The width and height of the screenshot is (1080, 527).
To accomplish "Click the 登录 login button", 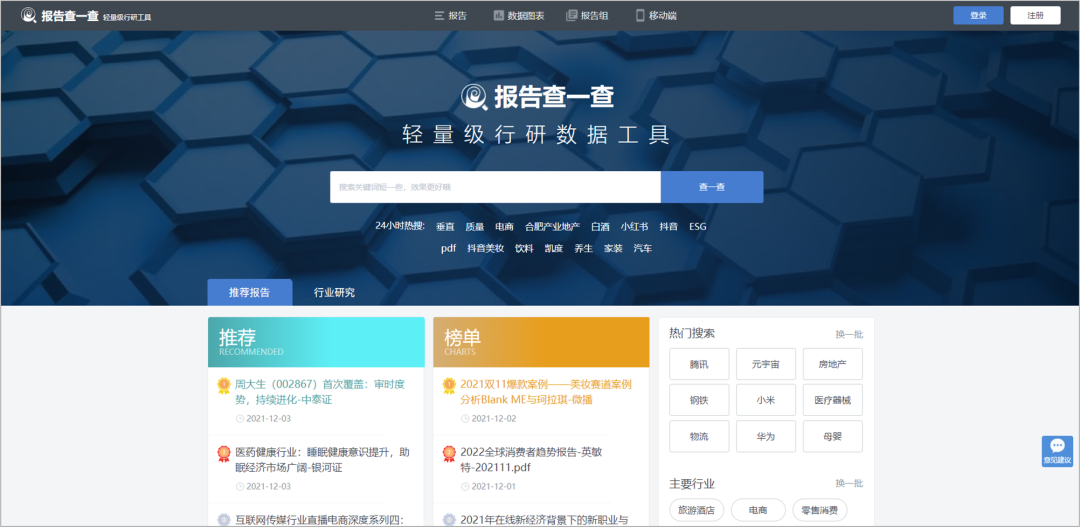I will [978, 15].
